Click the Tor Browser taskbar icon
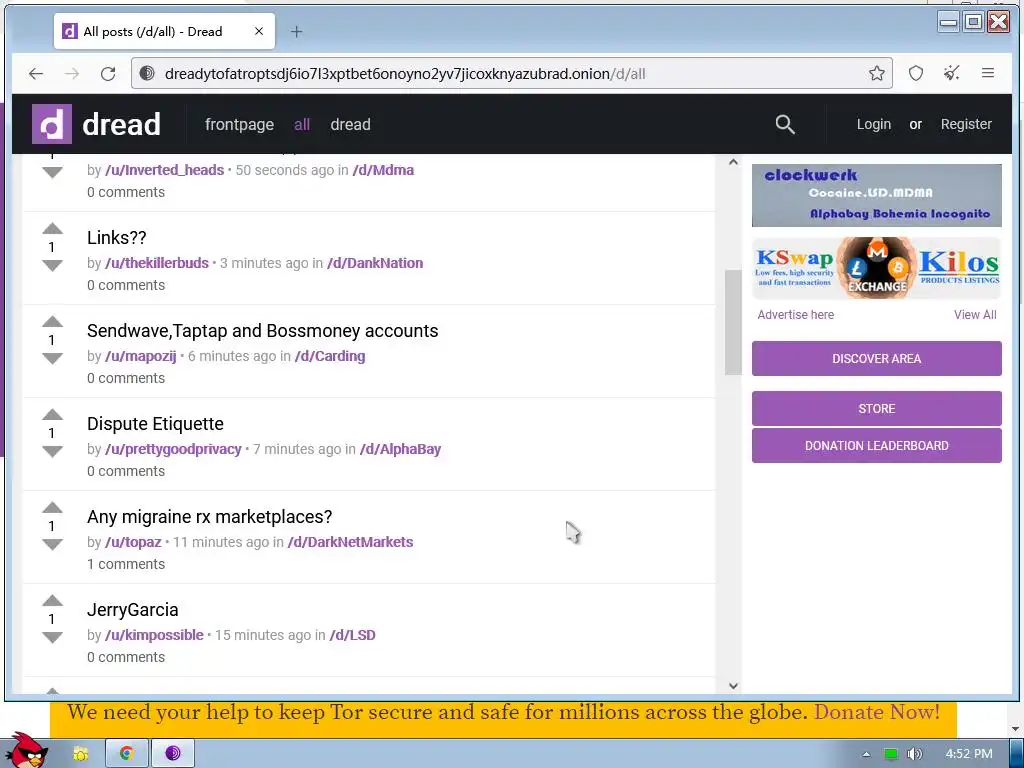Viewport: 1024px width, 768px height. coord(172,753)
